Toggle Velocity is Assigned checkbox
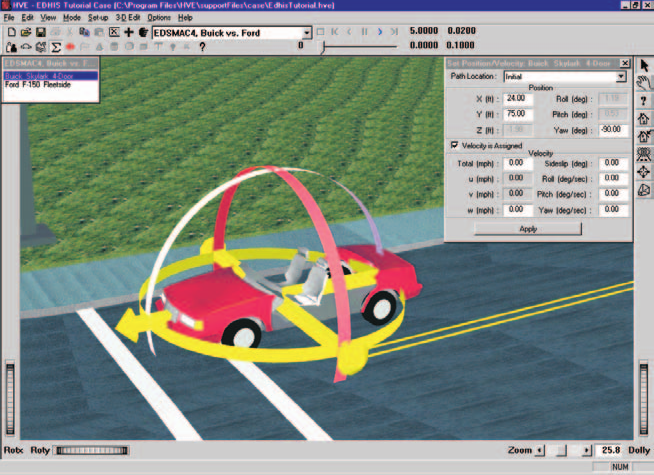654x475 pixels. click(454, 145)
